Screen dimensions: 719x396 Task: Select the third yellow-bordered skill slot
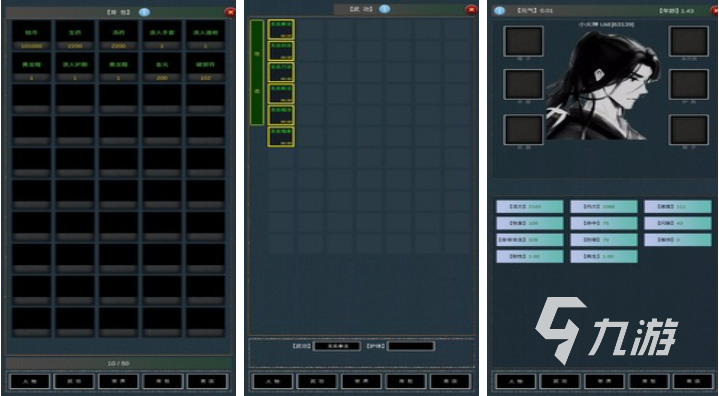[x=281, y=72]
